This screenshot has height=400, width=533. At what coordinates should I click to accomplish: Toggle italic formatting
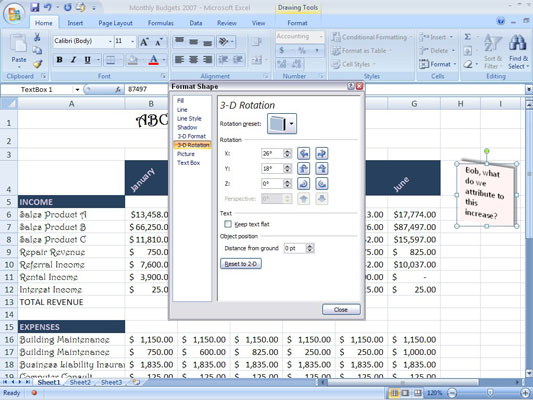tap(73, 60)
